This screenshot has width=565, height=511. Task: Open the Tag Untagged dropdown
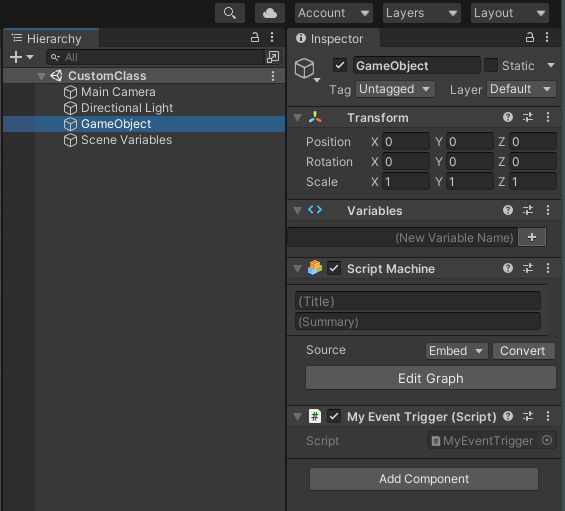pos(395,89)
